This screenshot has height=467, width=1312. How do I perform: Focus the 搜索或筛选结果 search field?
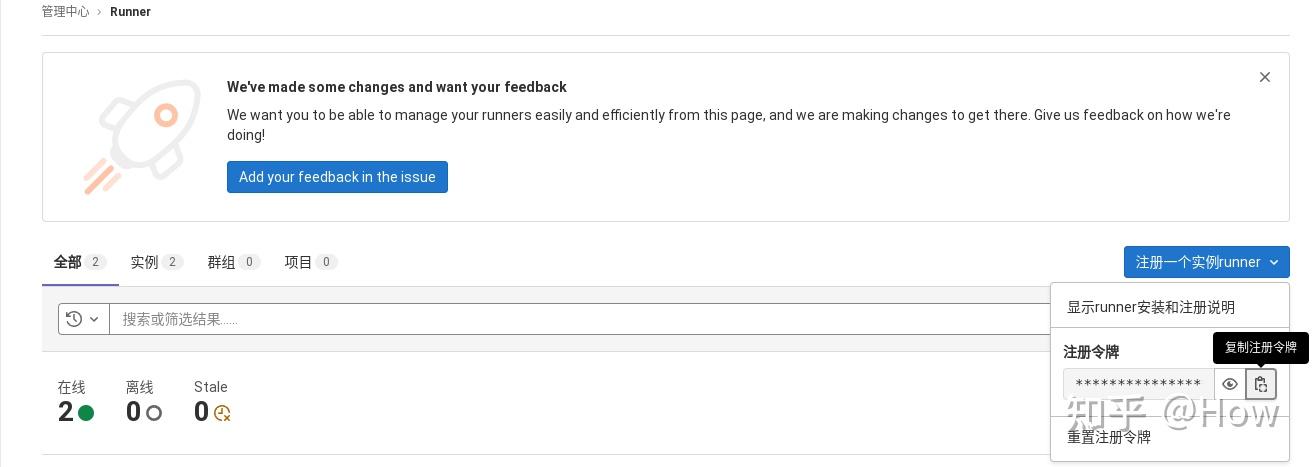580,319
